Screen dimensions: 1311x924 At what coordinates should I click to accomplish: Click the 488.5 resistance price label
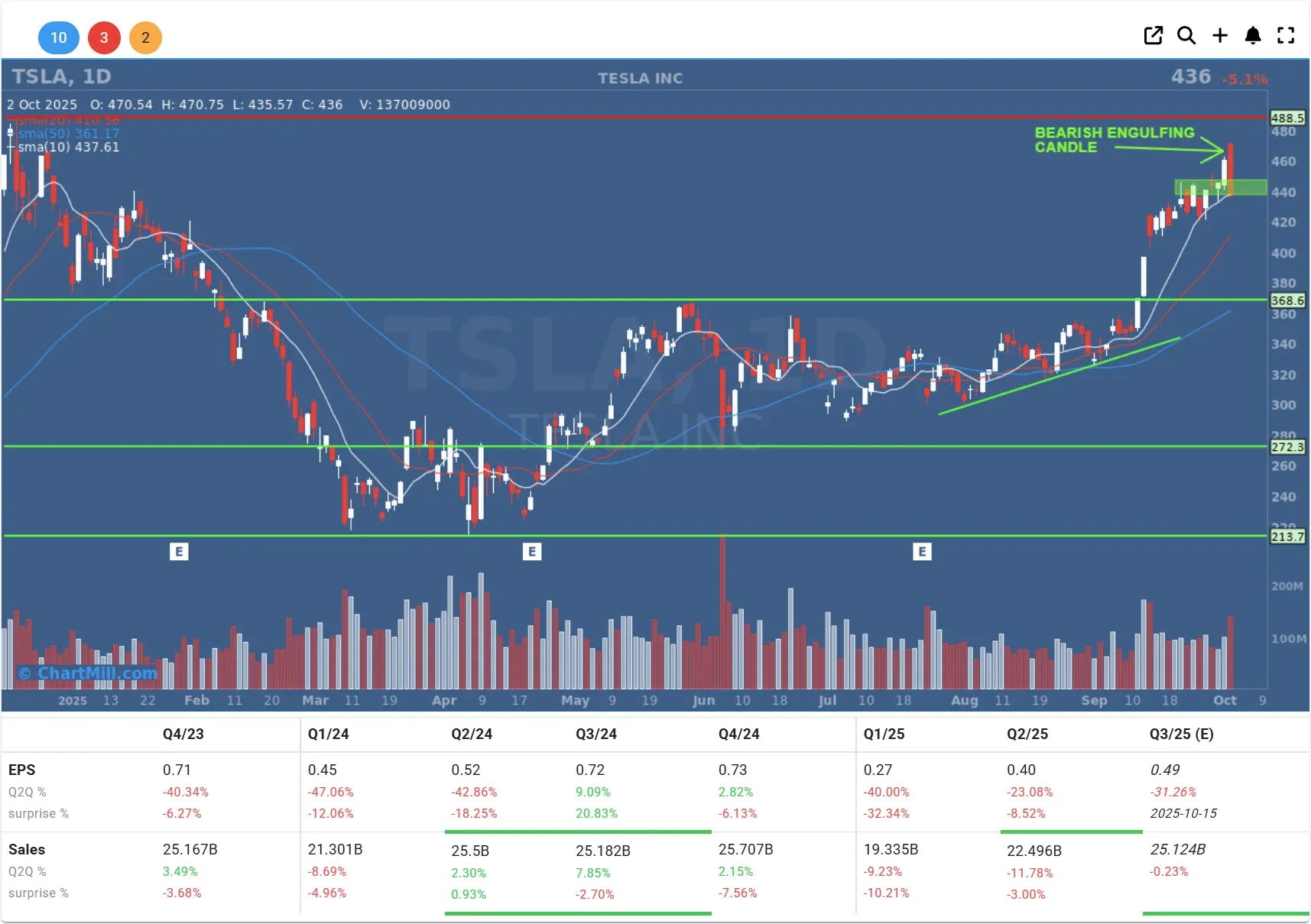[x=1287, y=118]
